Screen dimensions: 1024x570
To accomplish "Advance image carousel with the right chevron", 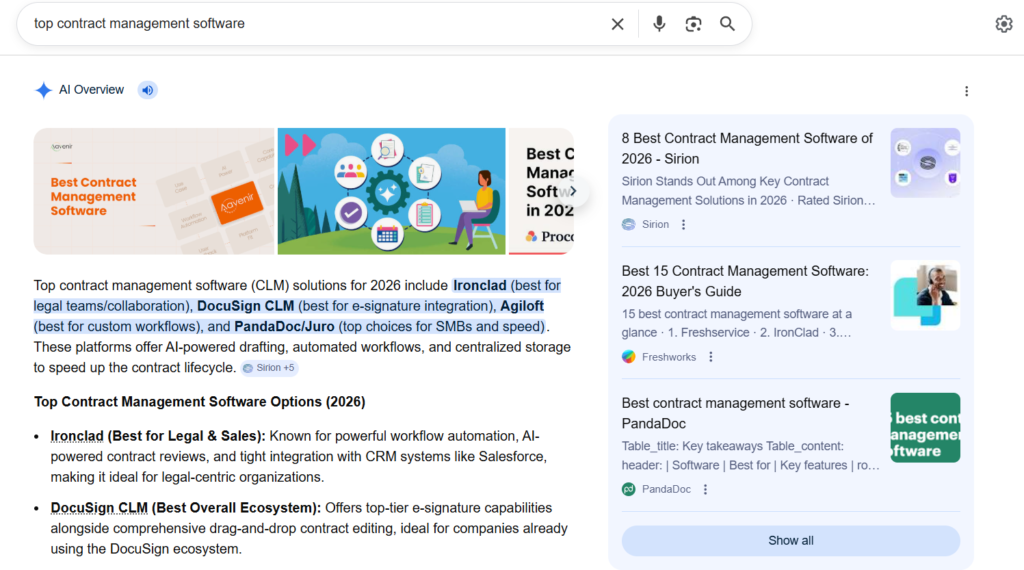I will 573,191.
